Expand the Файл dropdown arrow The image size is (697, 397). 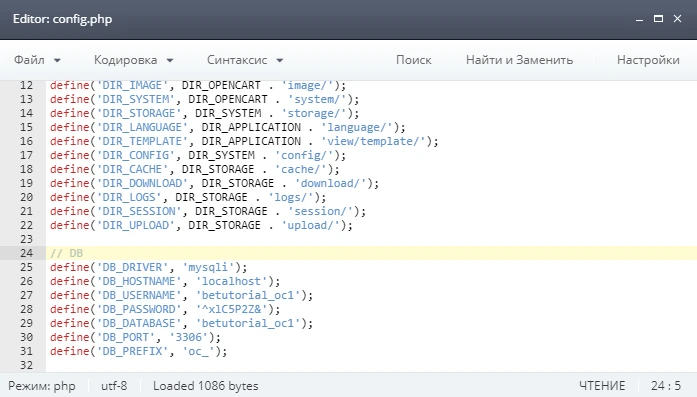tap(57, 60)
